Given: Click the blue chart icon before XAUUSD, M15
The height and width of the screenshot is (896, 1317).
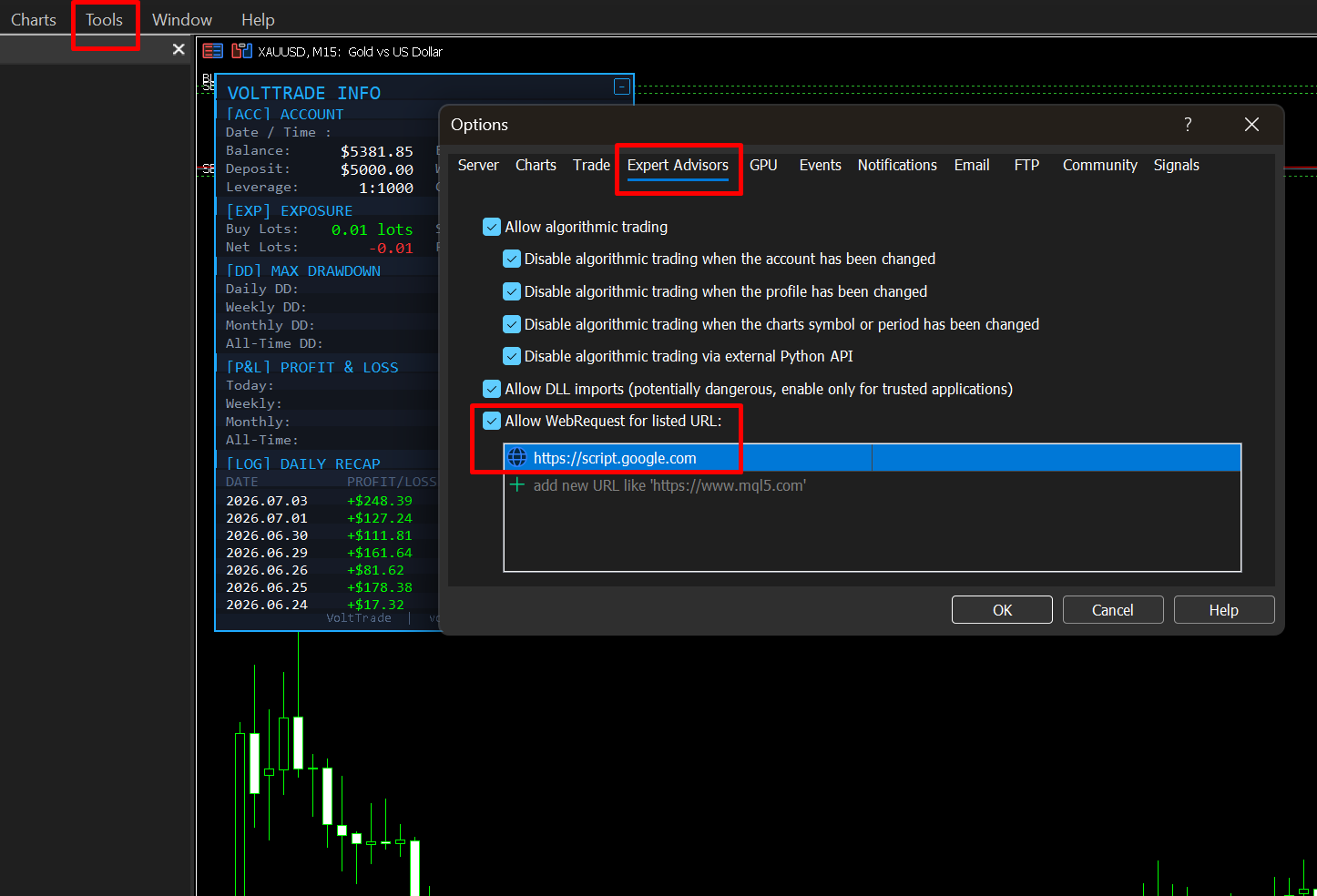Looking at the screenshot, I should tap(241, 51).
